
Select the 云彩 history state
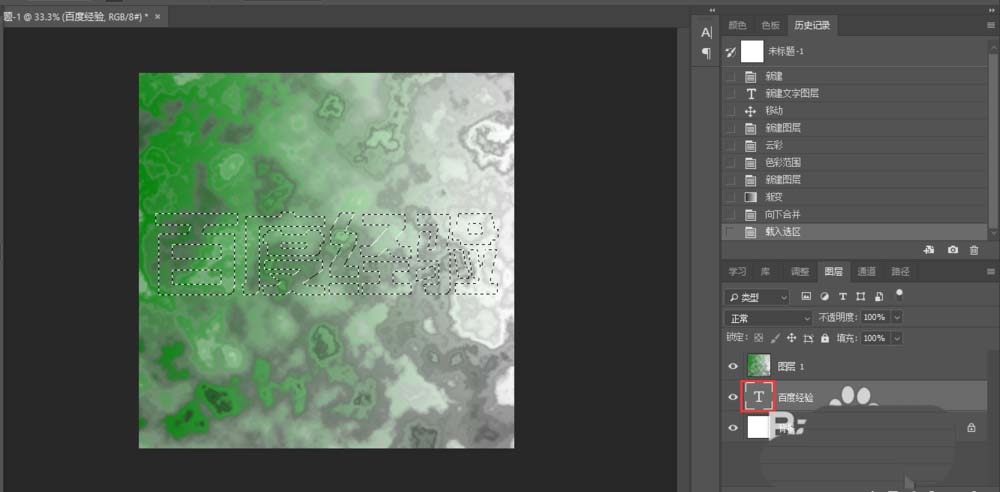(x=854, y=145)
